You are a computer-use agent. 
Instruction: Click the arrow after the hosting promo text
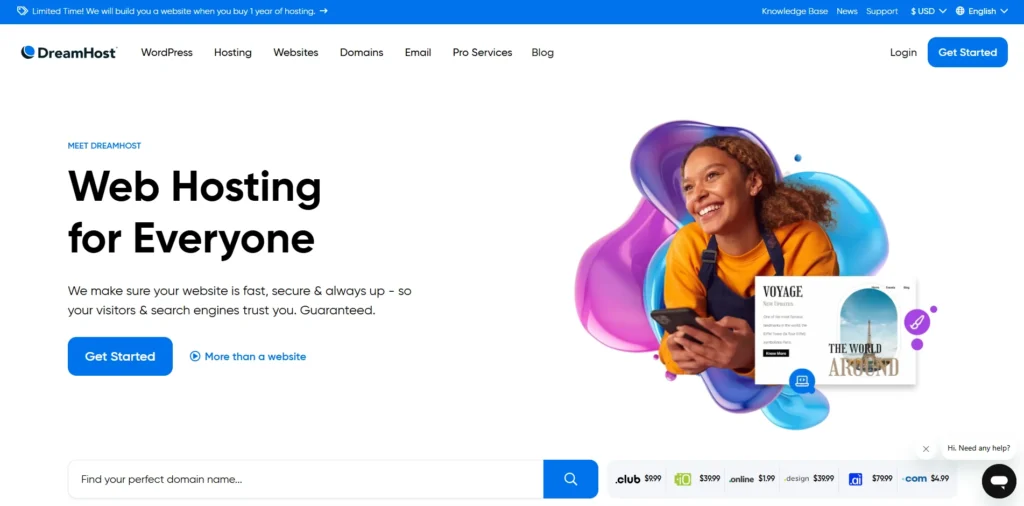click(324, 11)
